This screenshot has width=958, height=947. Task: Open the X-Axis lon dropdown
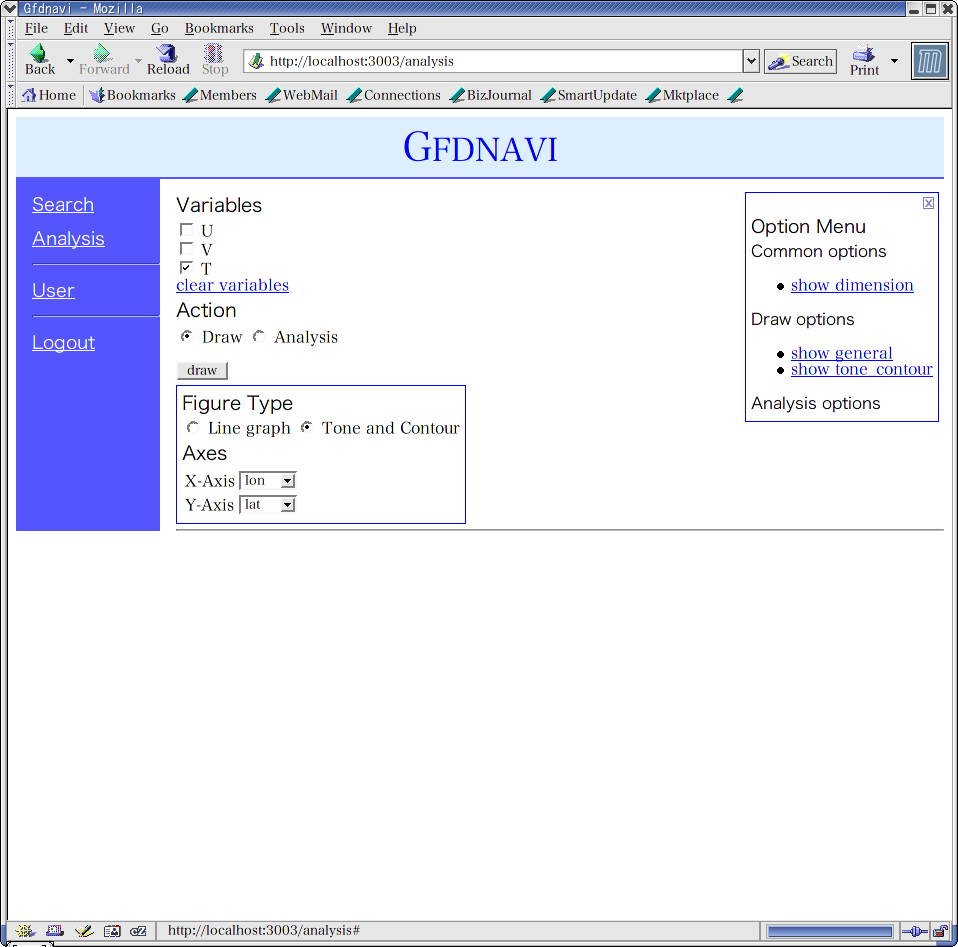tap(268, 481)
